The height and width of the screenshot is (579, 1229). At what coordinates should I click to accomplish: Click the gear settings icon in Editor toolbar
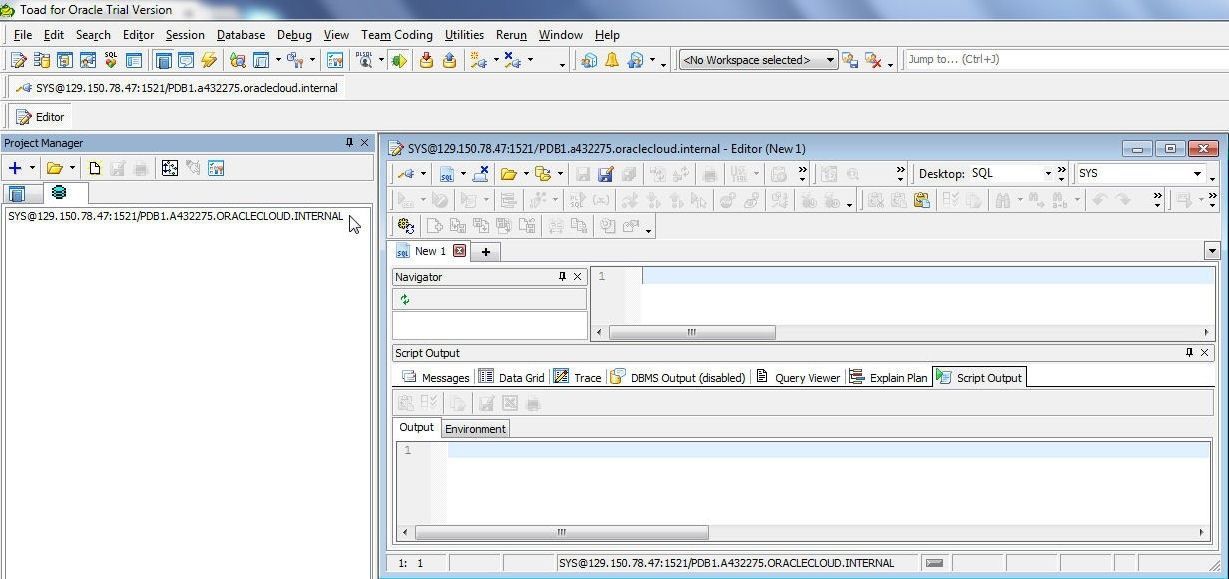[x=406, y=226]
